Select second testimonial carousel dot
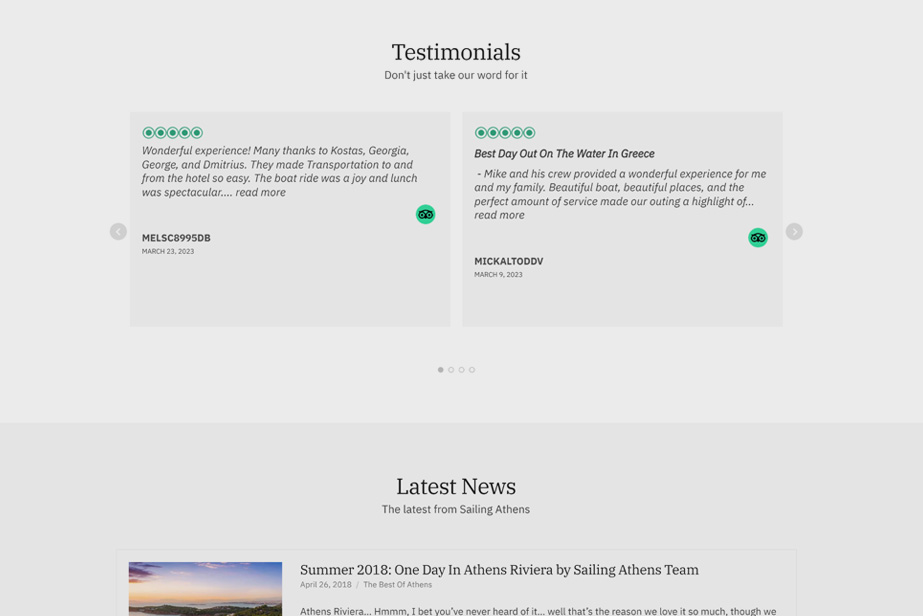The image size is (923, 616). [451, 370]
